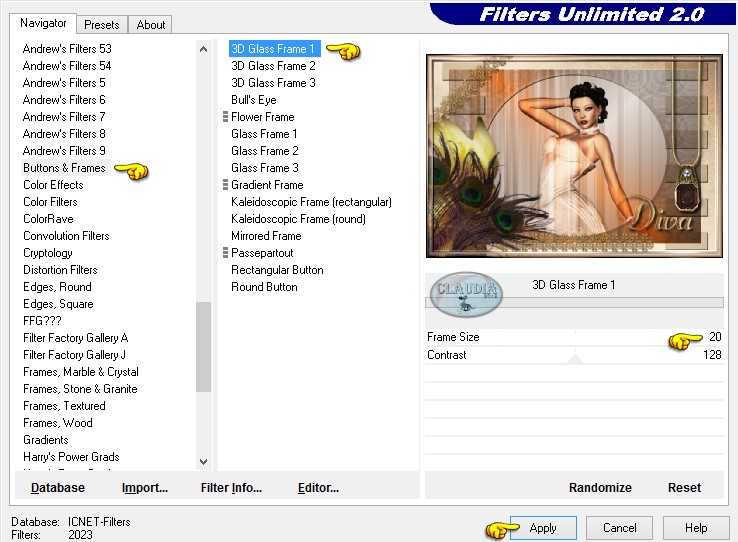This screenshot has width=738, height=542.
Task: Click the filter preview image
Action: 574,156
